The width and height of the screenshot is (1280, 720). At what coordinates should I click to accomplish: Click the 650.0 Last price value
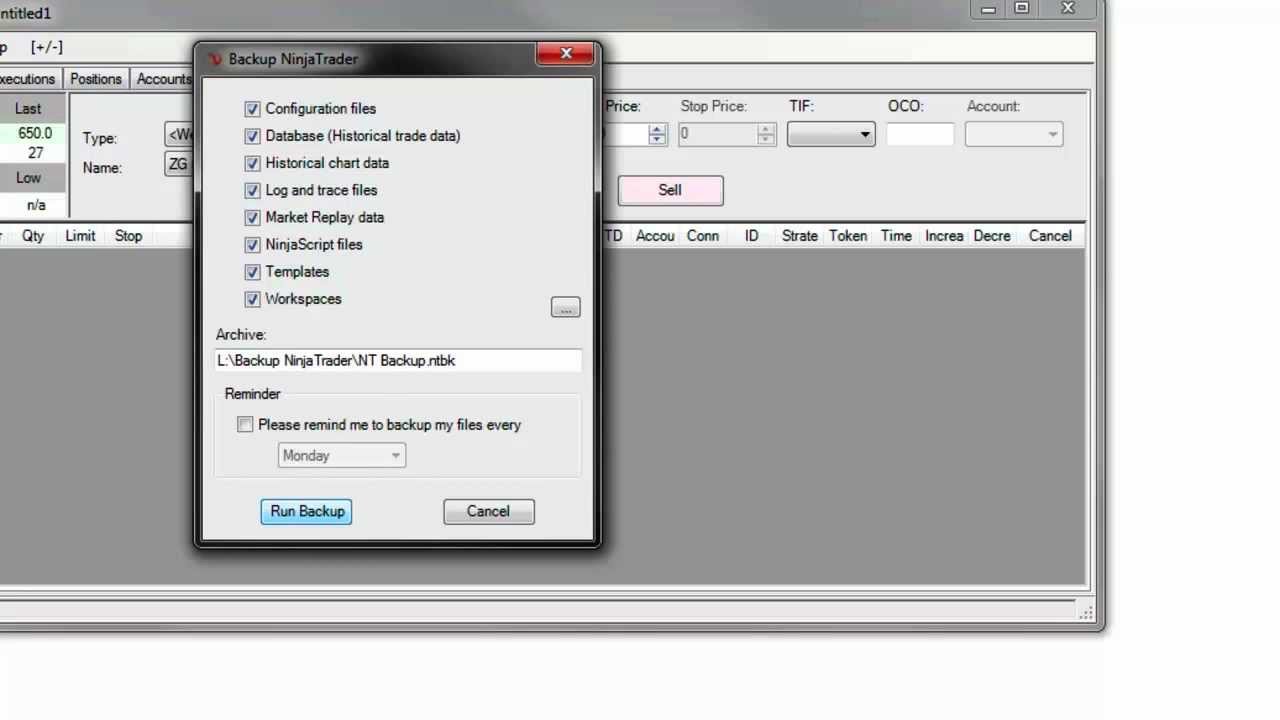pyautogui.click(x=35, y=133)
